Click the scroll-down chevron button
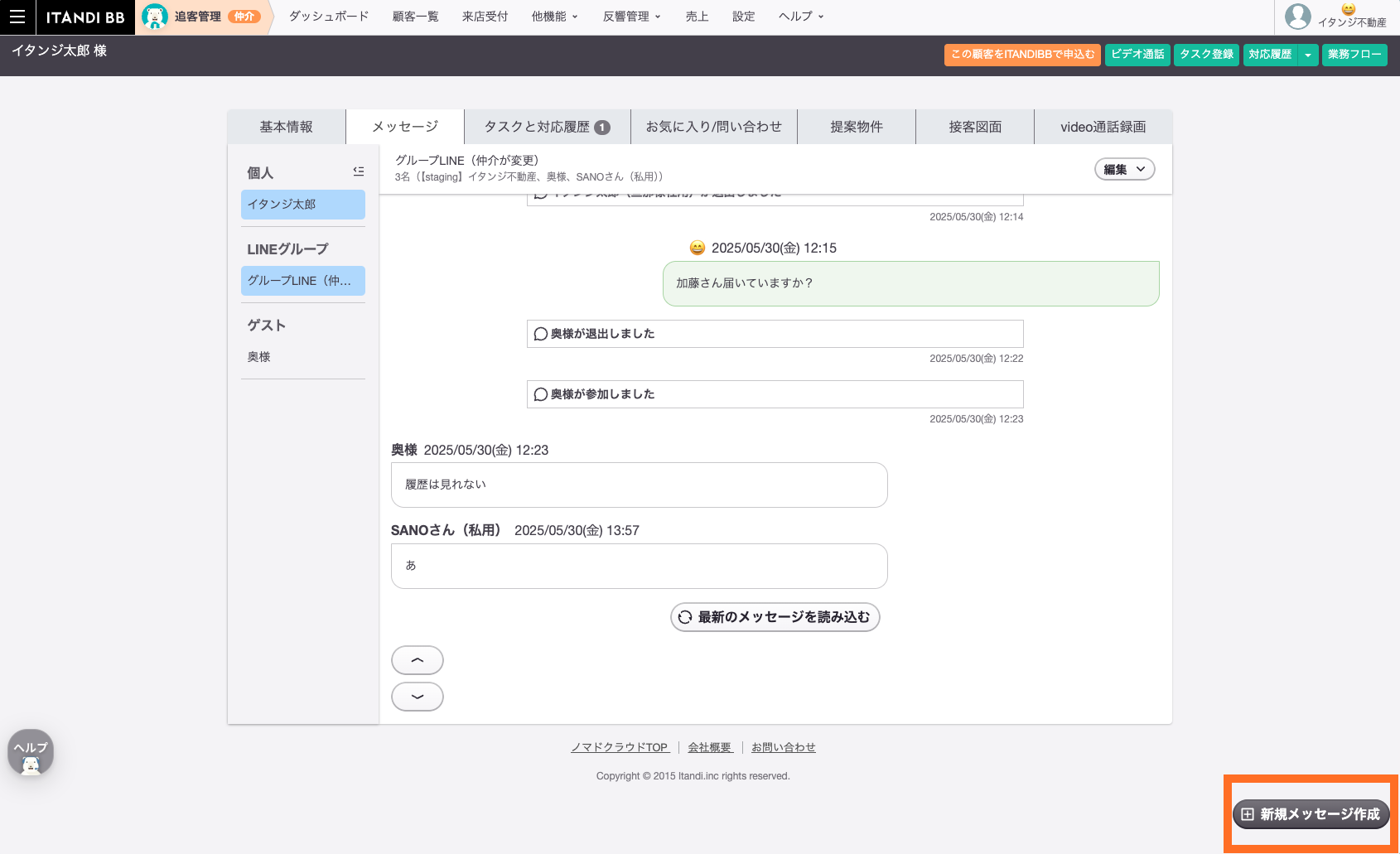This screenshot has width=1400, height=854. (418, 697)
